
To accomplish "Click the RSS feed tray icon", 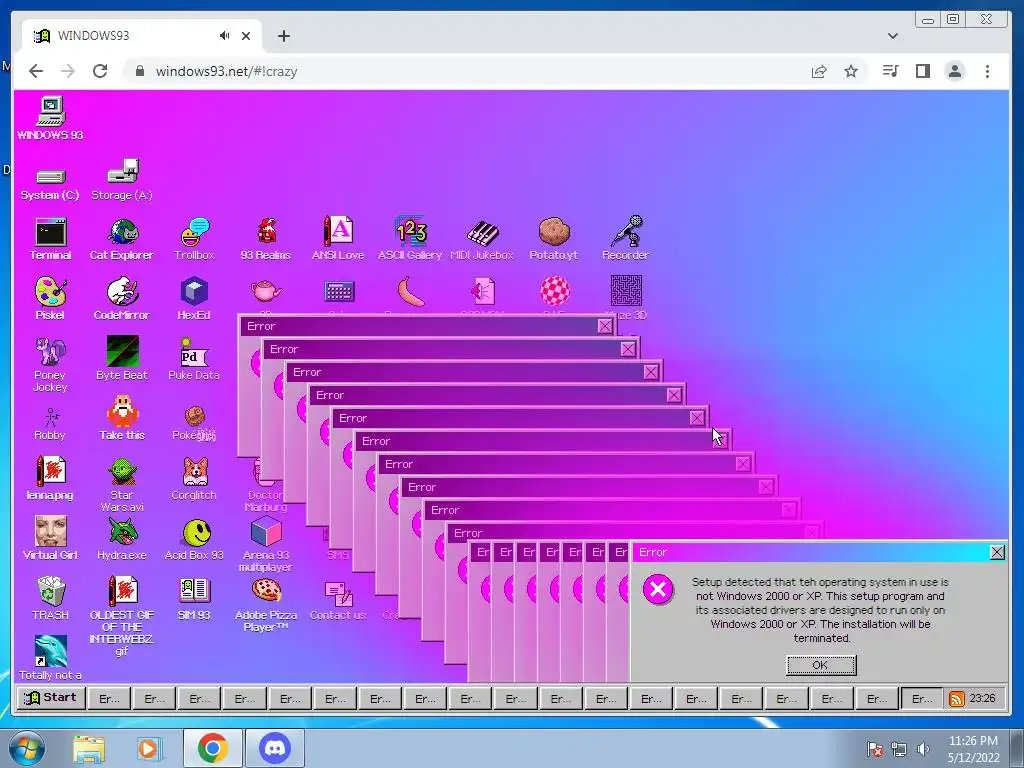I will 957,699.
